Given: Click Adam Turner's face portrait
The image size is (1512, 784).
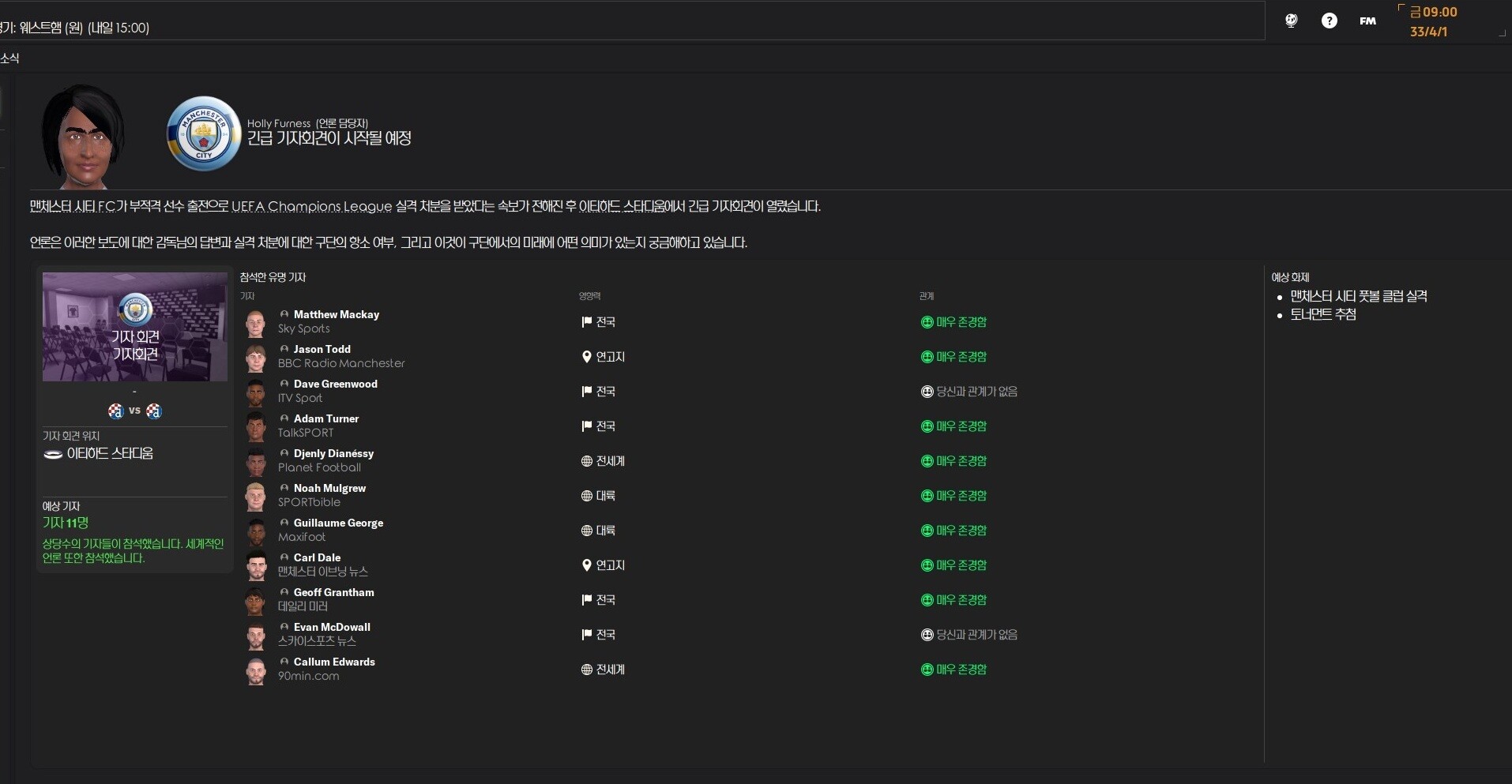Looking at the screenshot, I should point(255,427).
